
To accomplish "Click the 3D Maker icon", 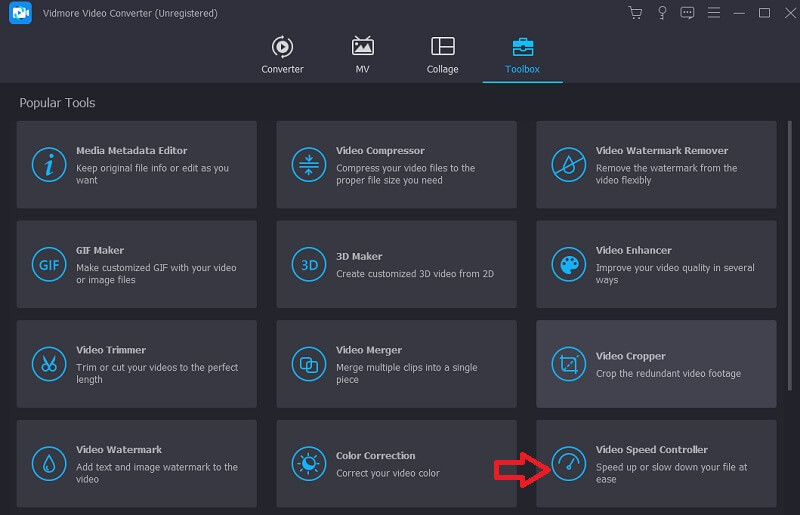I will (x=309, y=264).
